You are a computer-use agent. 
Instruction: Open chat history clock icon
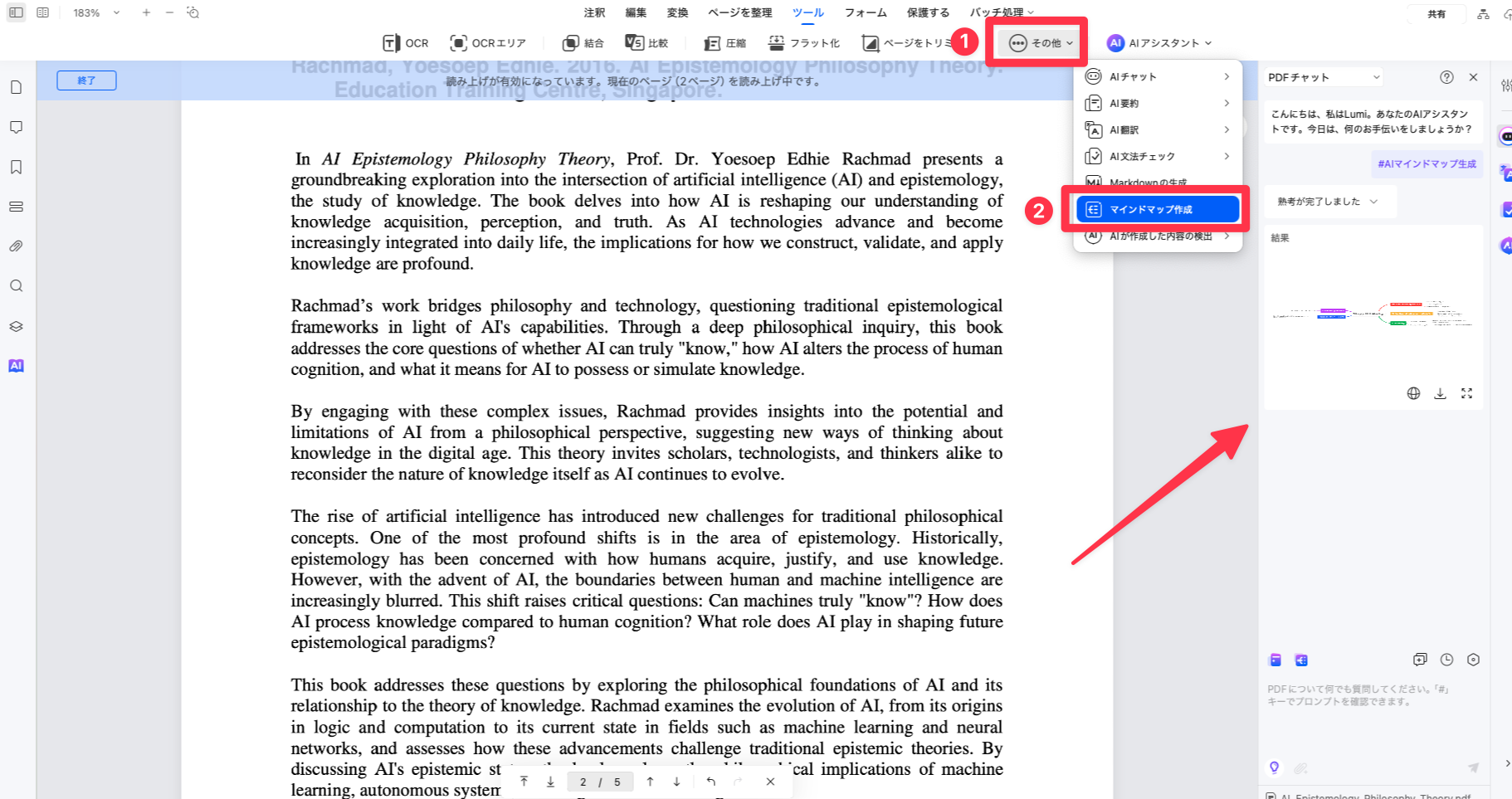[1446, 660]
